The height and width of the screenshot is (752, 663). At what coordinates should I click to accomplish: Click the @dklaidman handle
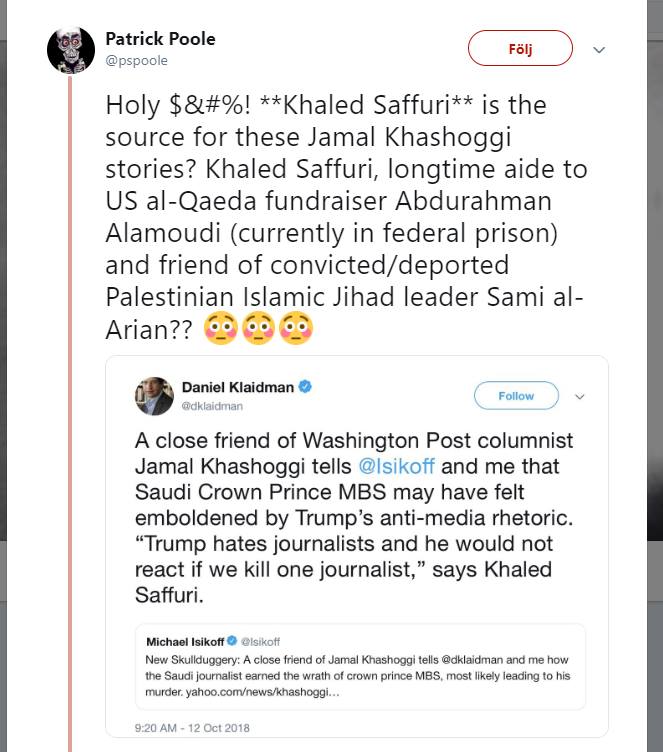point(212,406)
